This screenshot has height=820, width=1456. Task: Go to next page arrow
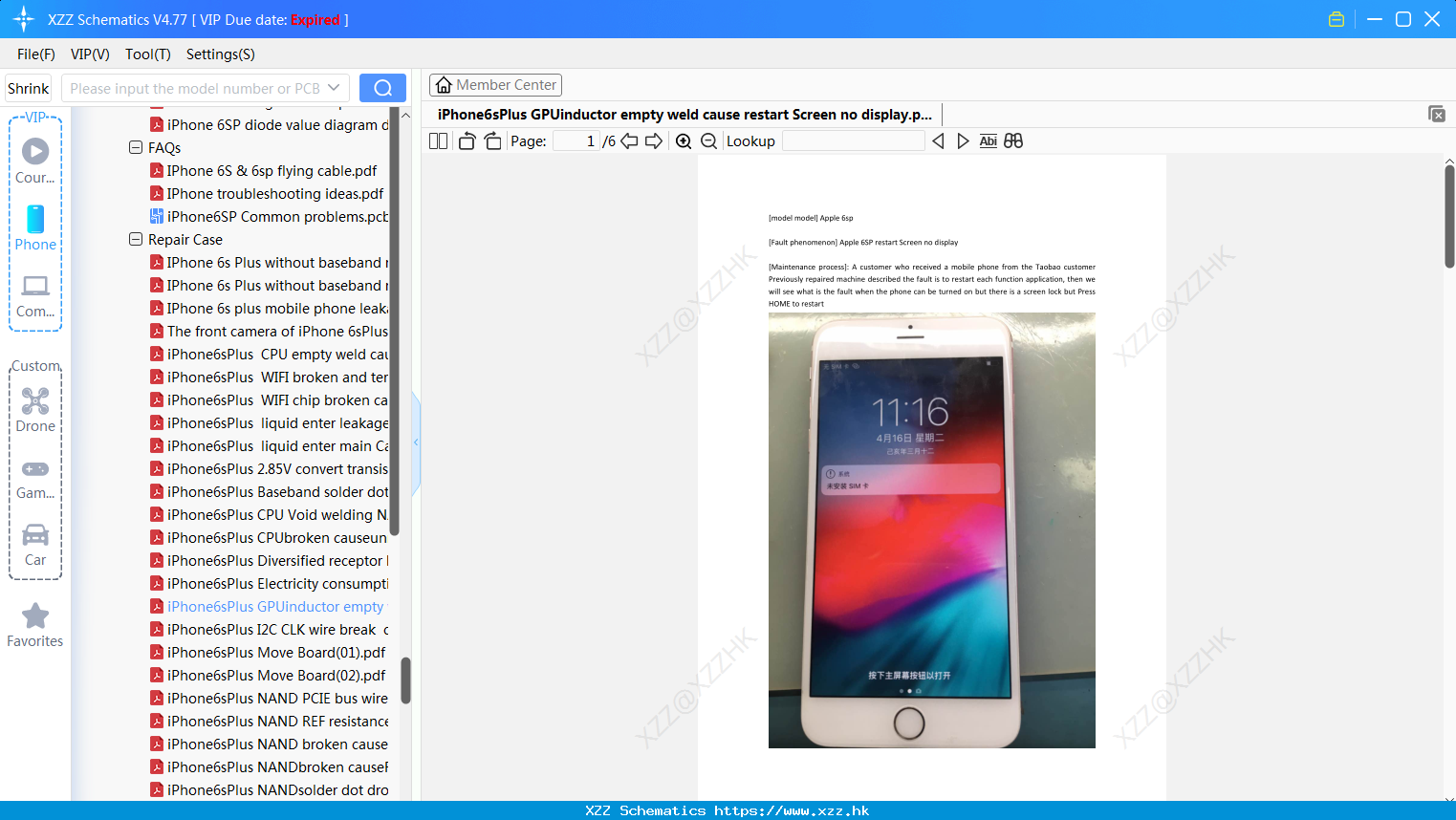click(x=654, y=141)
